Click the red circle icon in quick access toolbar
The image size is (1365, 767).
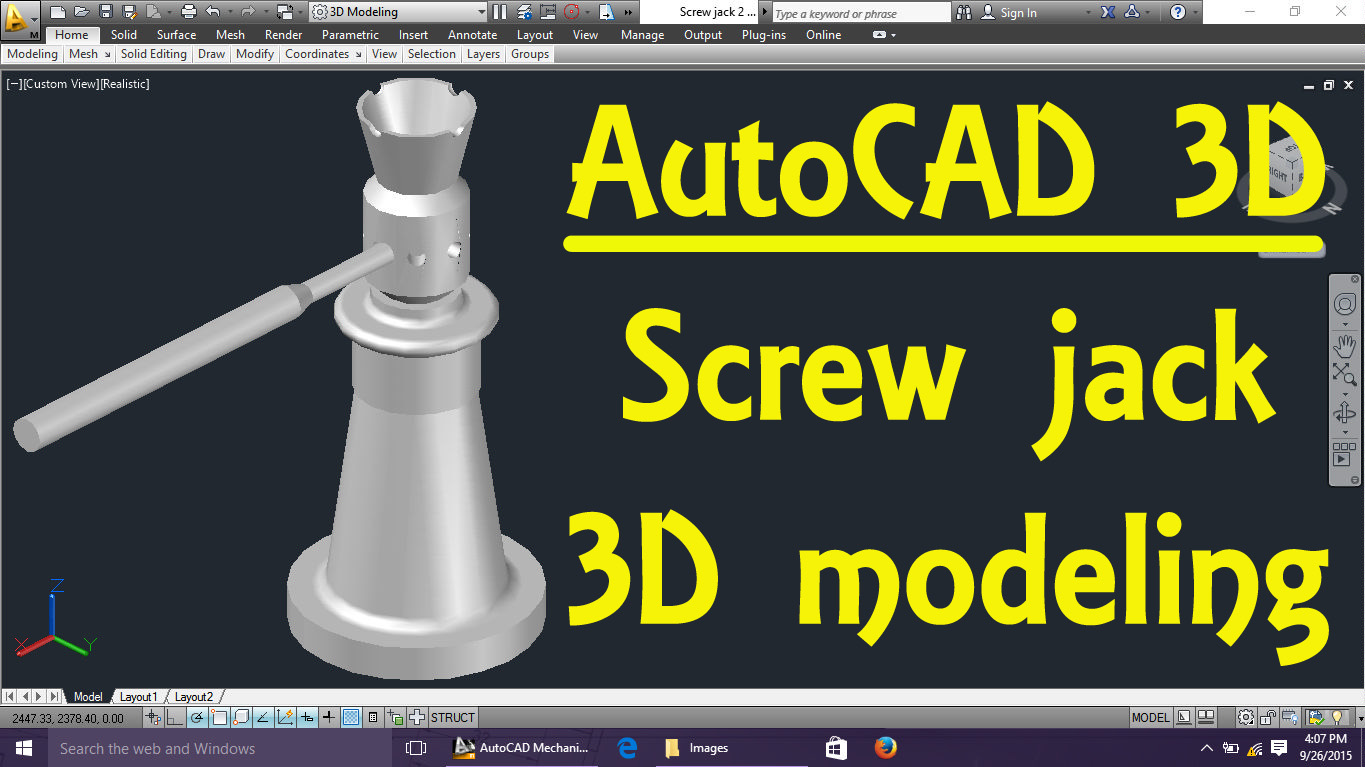(572, 12)
